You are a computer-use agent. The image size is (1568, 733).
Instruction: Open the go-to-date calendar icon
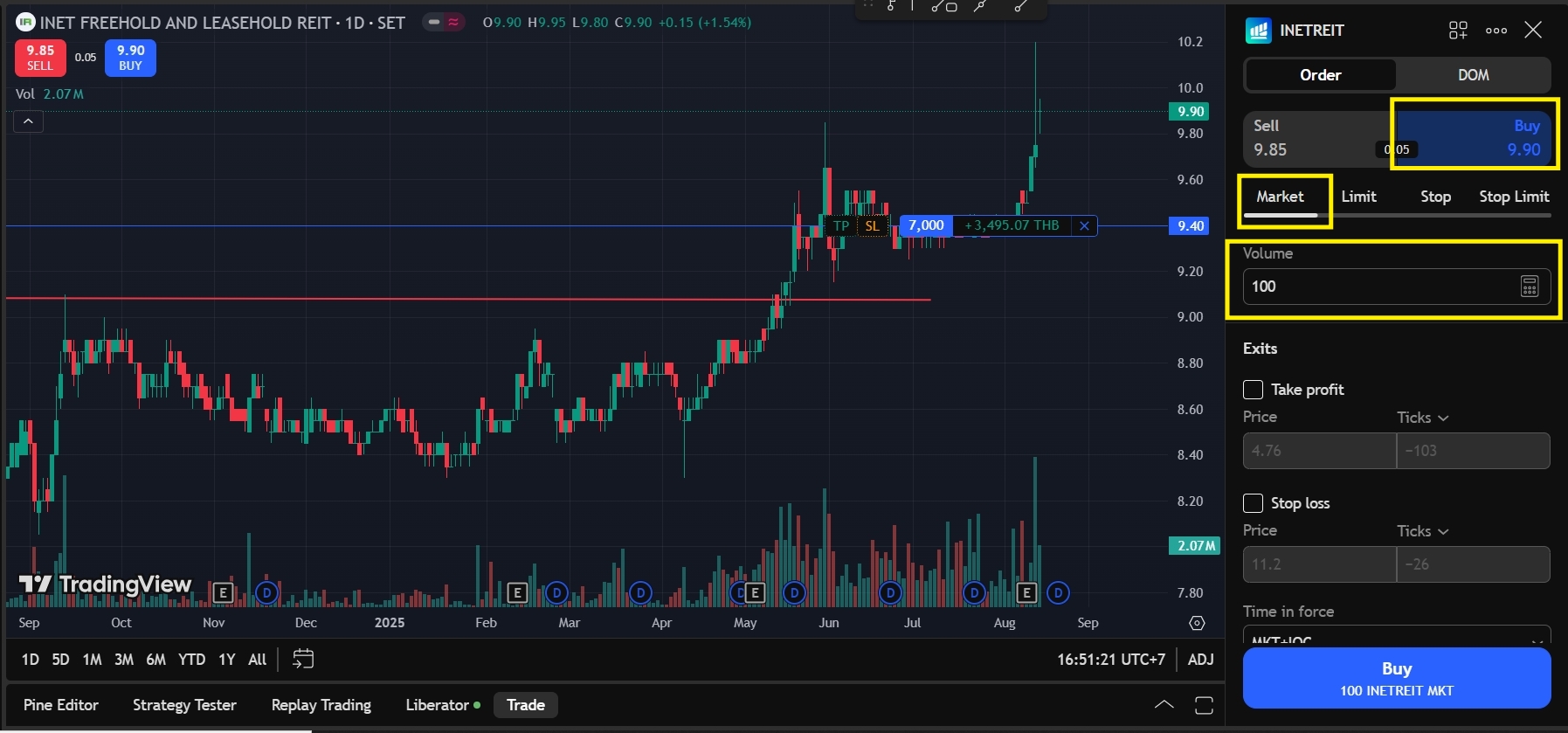click(x=302, y=659)
